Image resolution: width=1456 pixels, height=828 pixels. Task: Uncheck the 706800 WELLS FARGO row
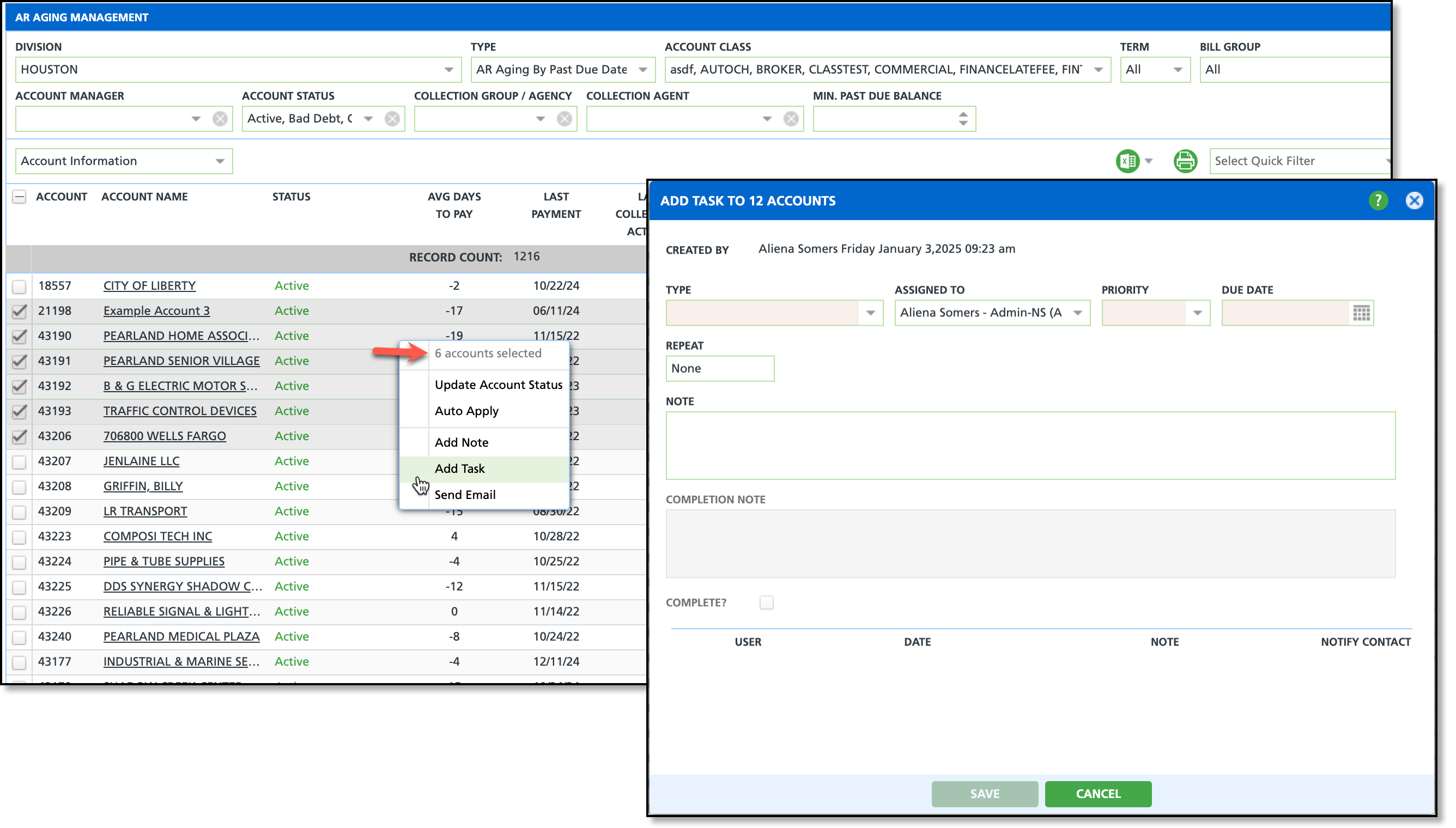click(x=19, y=436)
